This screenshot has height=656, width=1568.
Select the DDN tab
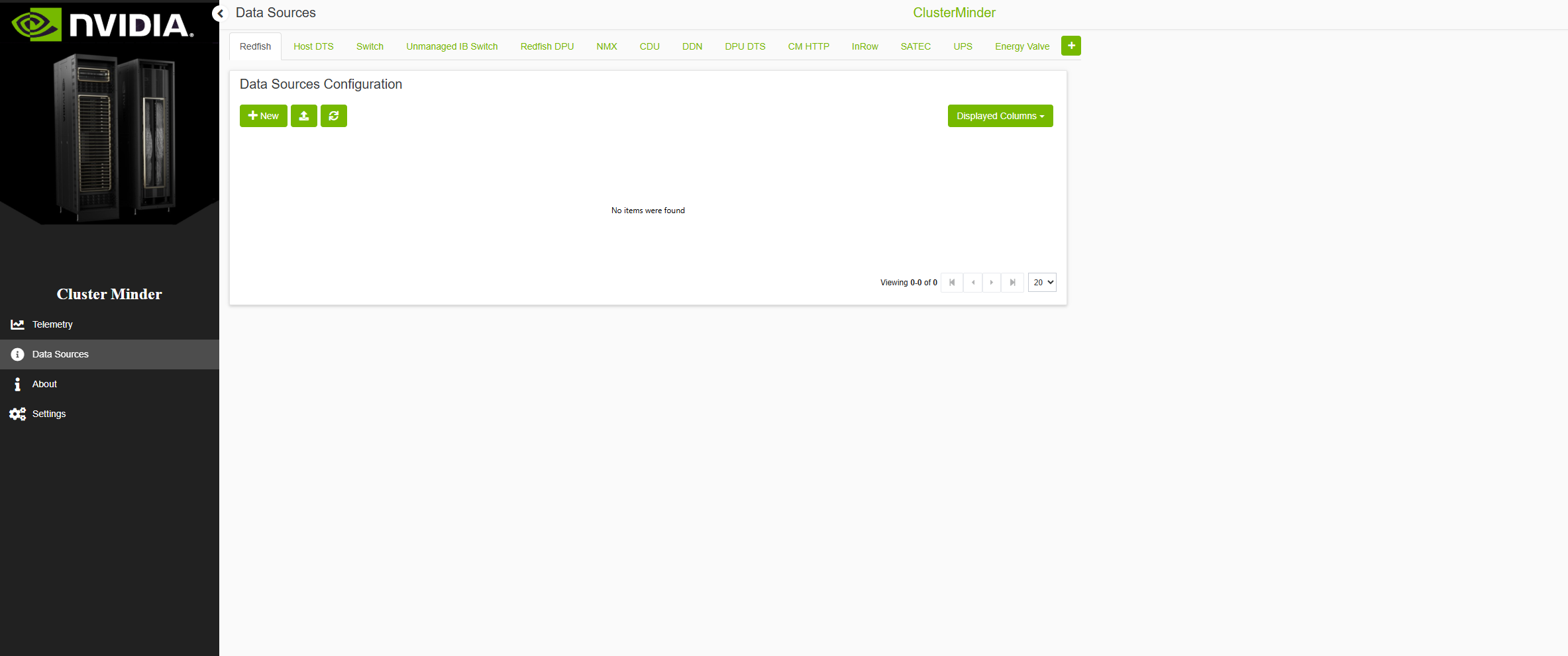(x=692, y=46)
